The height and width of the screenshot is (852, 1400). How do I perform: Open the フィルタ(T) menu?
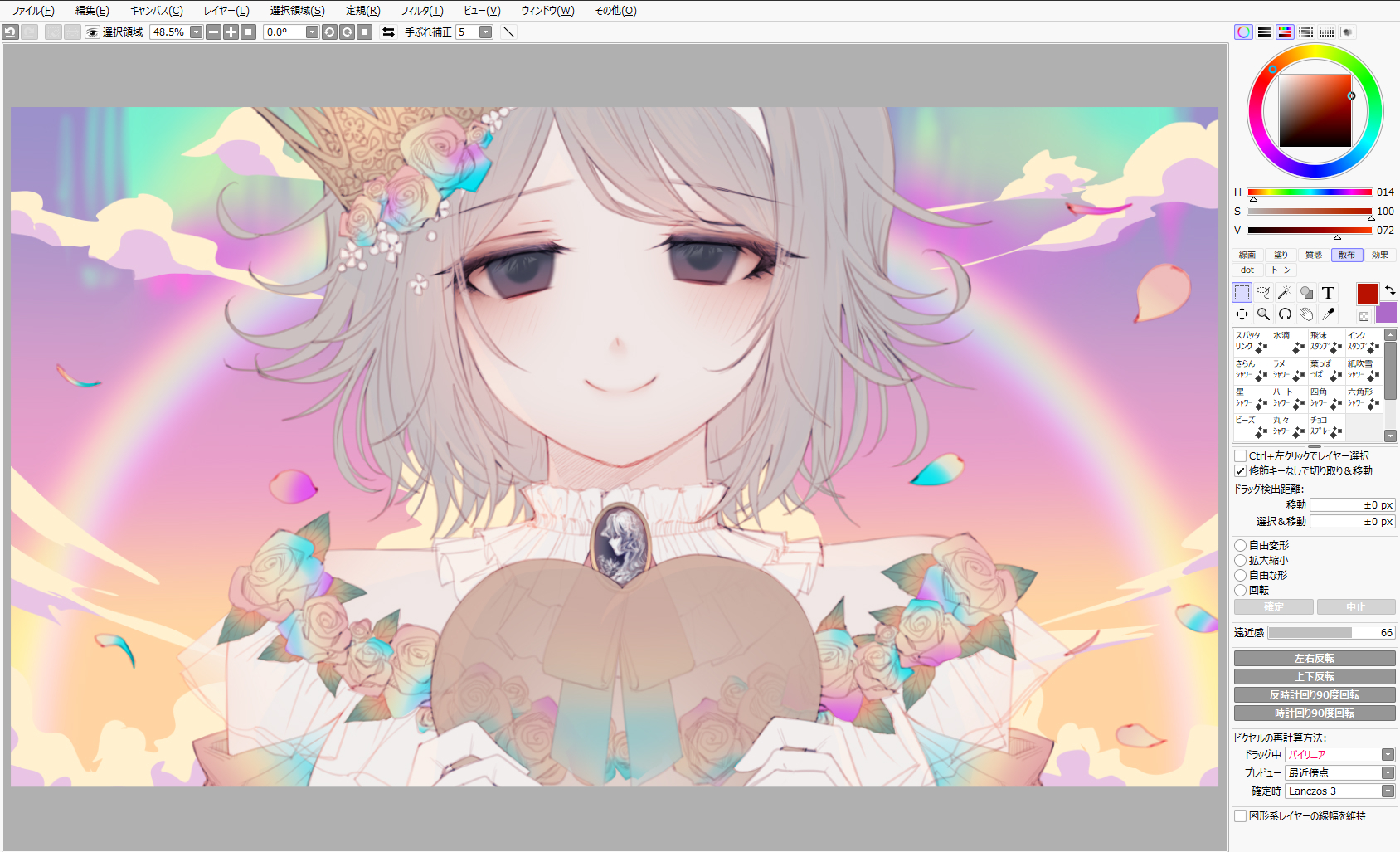pos(422,11)
